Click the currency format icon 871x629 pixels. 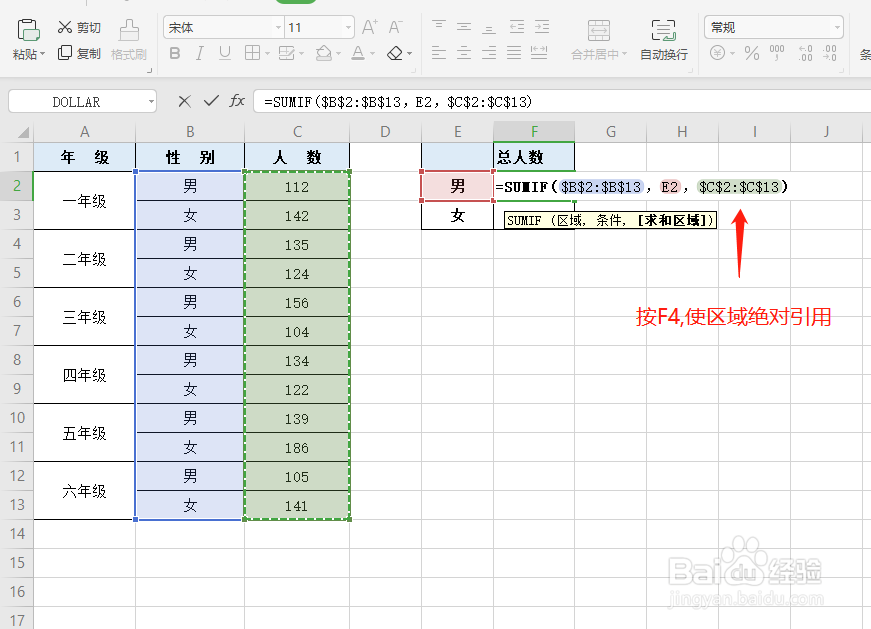coord(718,53)
